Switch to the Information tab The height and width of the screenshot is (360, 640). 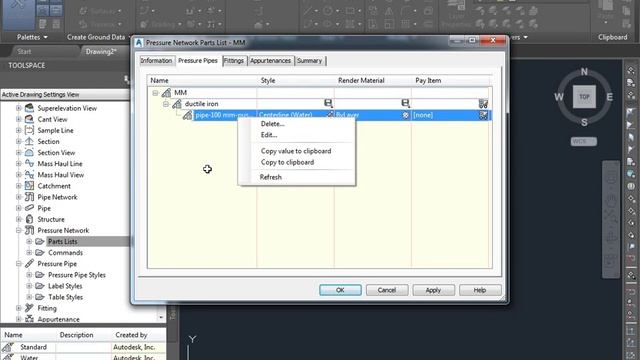[x=156, y=60]
